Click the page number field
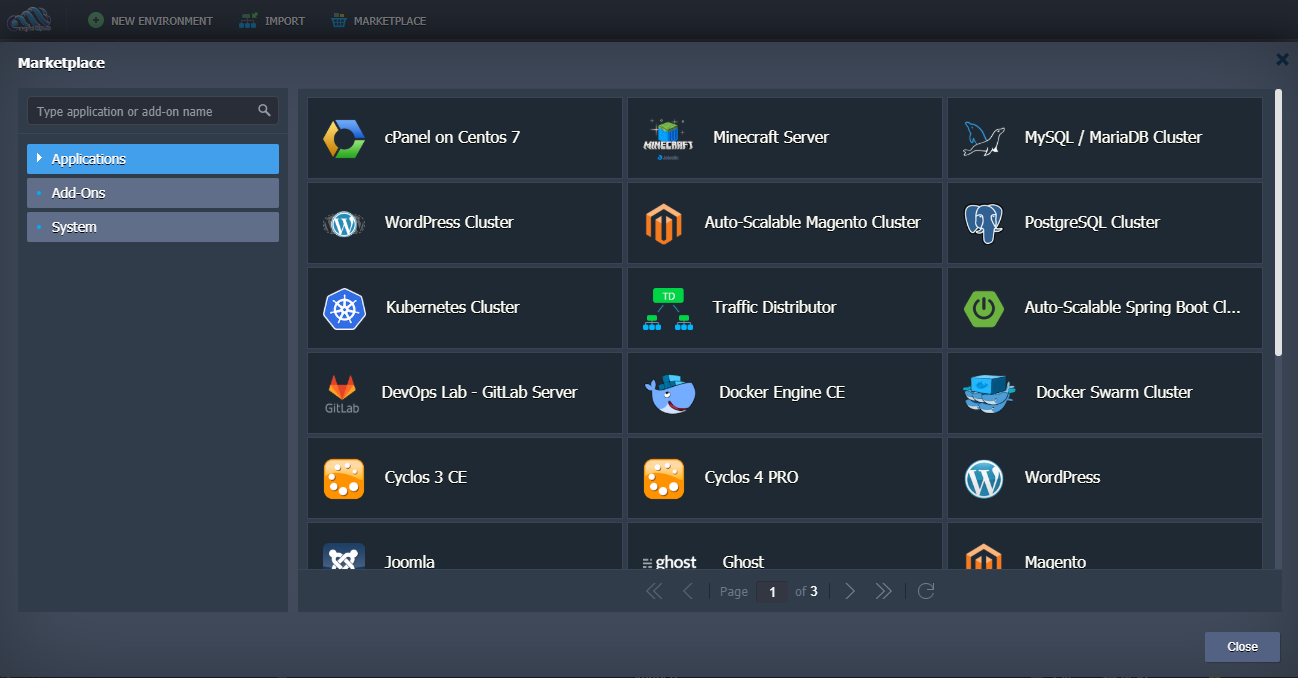 point(771,591)
